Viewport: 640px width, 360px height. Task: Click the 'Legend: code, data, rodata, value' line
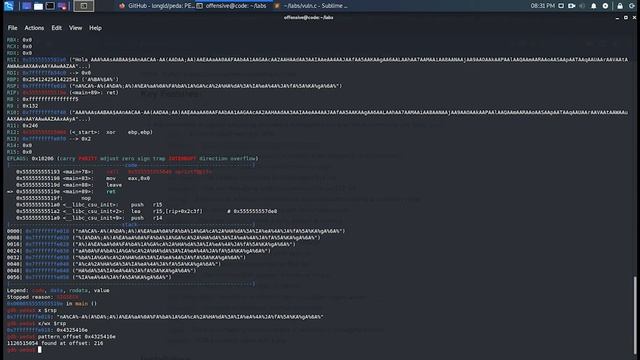click(58, 290)
